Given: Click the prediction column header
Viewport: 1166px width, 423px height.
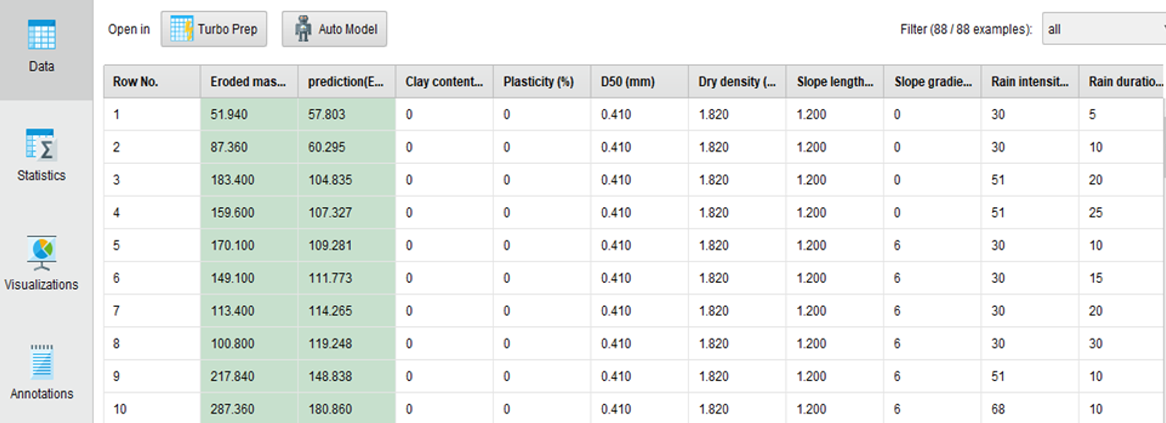Looking at the screenshot, I should point(347,82).
